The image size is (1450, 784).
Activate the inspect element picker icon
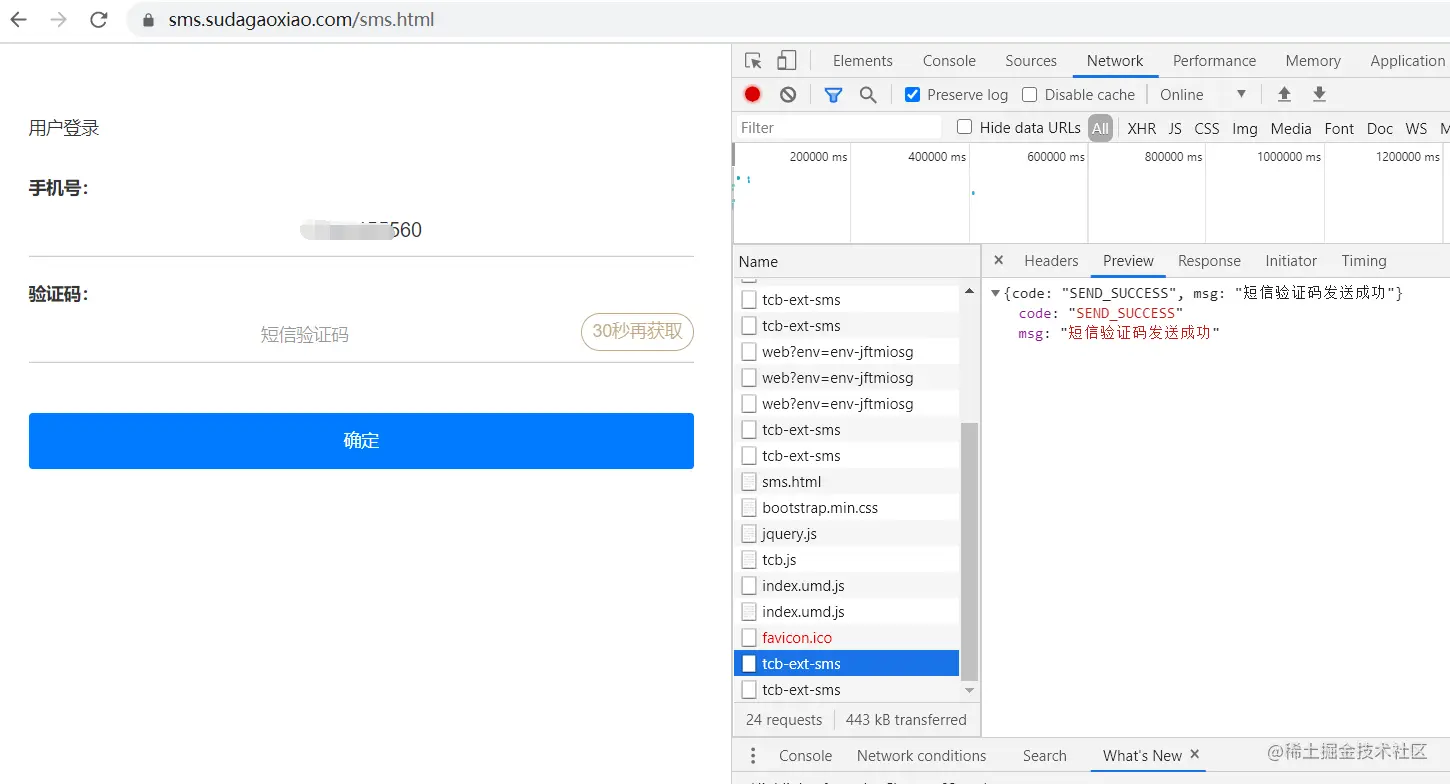click(753, 61)
